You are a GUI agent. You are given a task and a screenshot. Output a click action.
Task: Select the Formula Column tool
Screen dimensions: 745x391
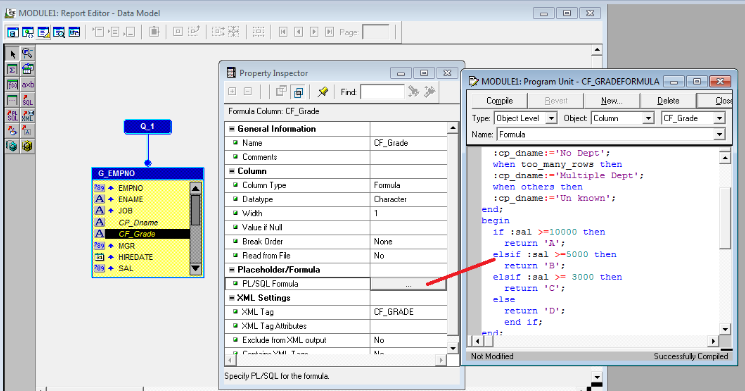[x=13, y=85]
